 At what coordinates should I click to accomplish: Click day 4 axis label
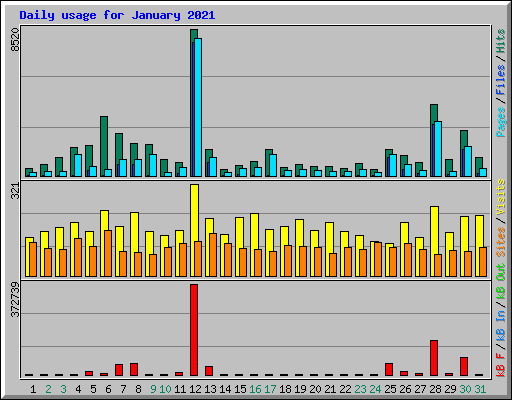tap(78, 389)
